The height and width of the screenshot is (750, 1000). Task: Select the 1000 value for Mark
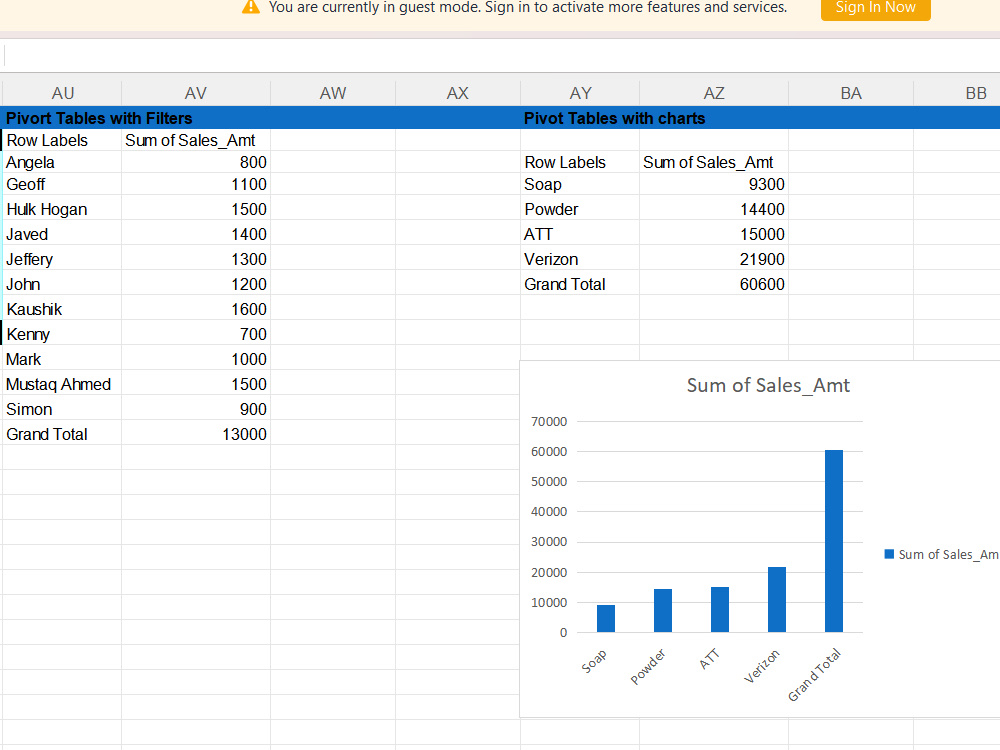(196, 359)
